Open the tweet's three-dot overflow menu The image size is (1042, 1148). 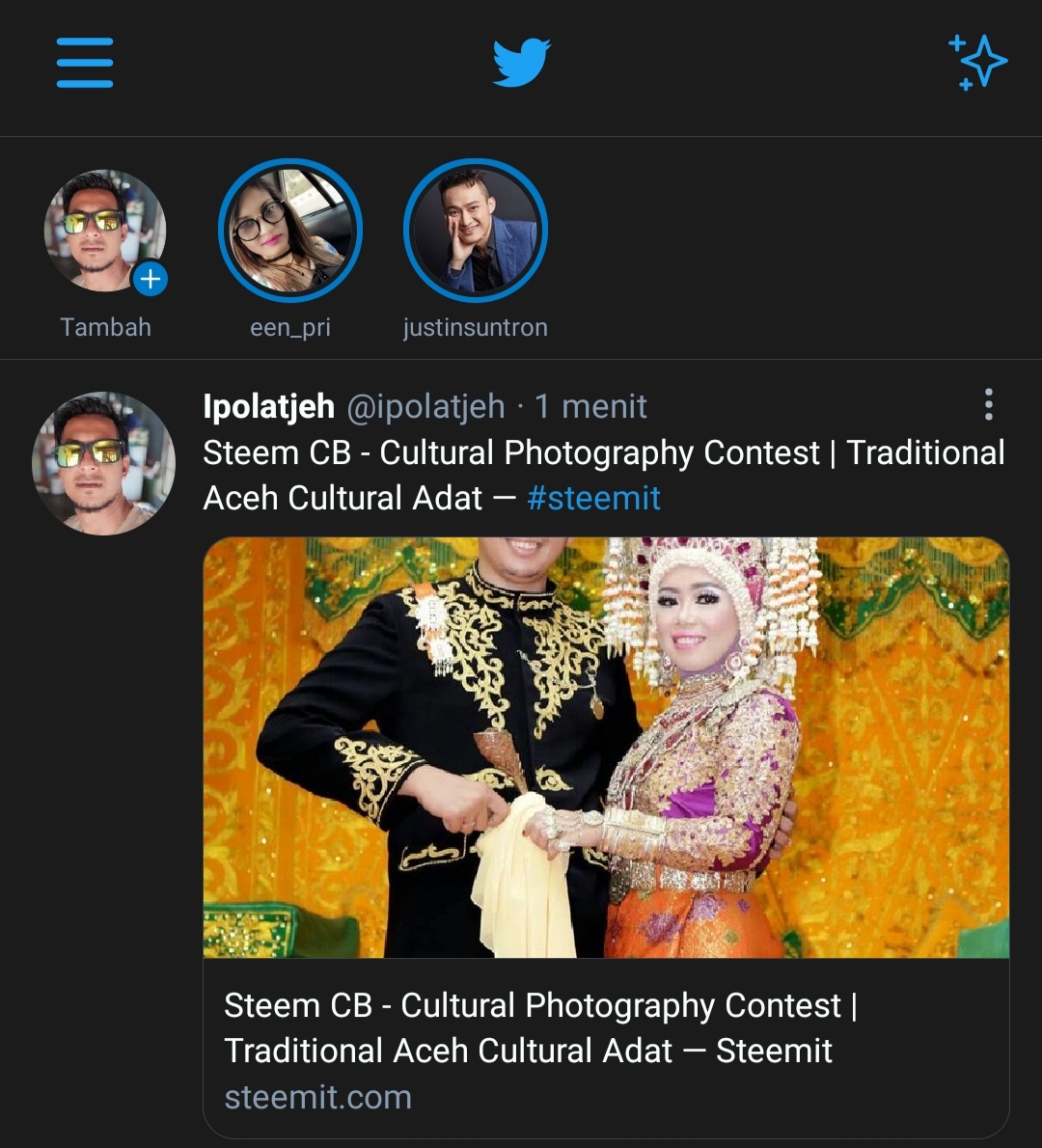pos(989,404)
